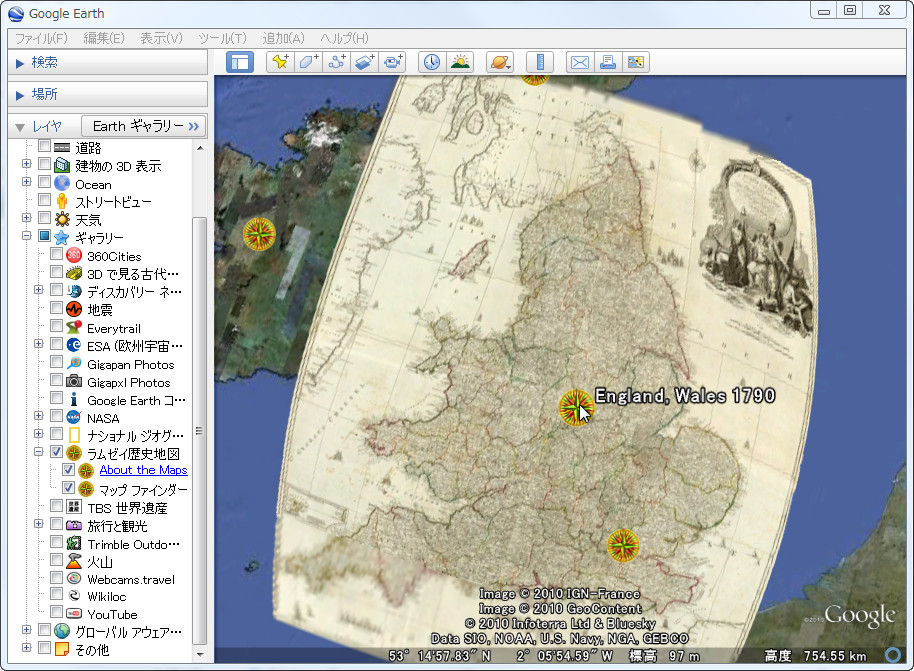This screenshot has height=671, width=914.
Task: Enable the sunlight toolbar icon
Action: [460, 62]
